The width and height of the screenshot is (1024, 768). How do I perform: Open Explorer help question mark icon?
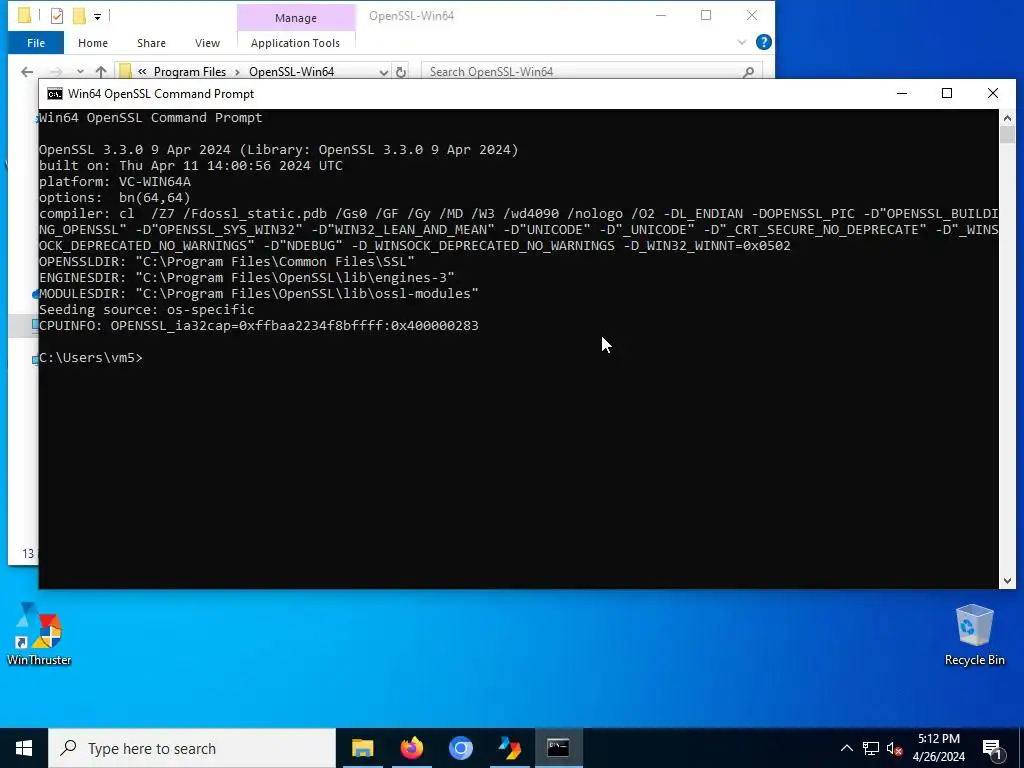pyautogui.click(x=763, y=42)
